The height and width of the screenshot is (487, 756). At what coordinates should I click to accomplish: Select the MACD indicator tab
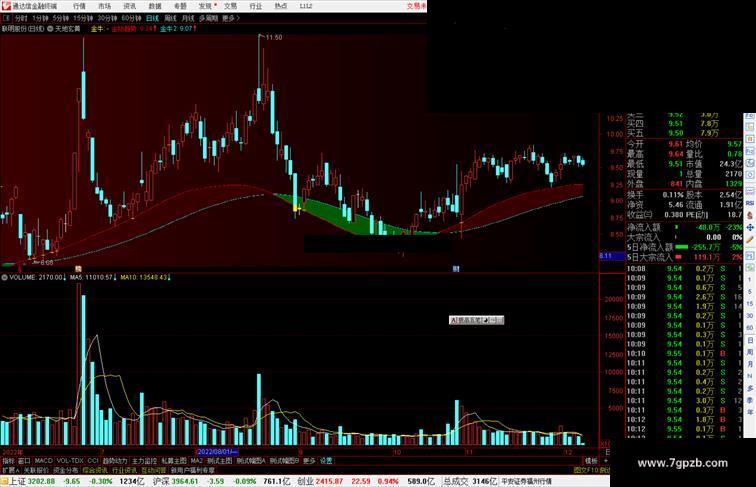click(43, 461)
